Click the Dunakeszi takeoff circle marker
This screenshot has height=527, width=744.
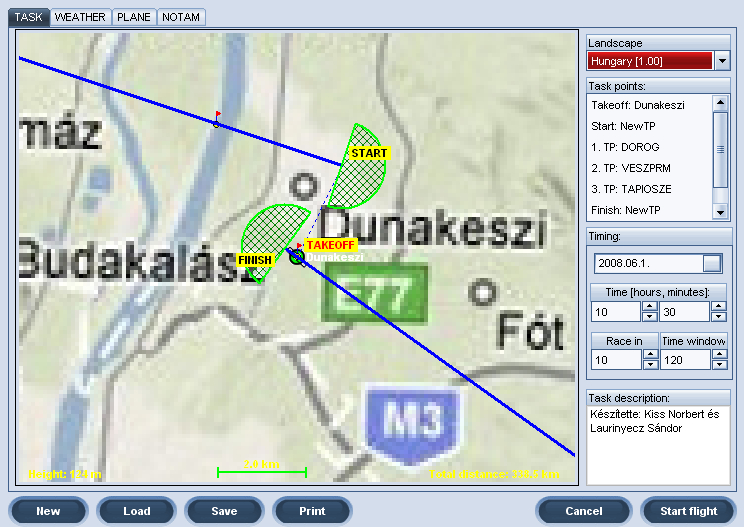295,258
